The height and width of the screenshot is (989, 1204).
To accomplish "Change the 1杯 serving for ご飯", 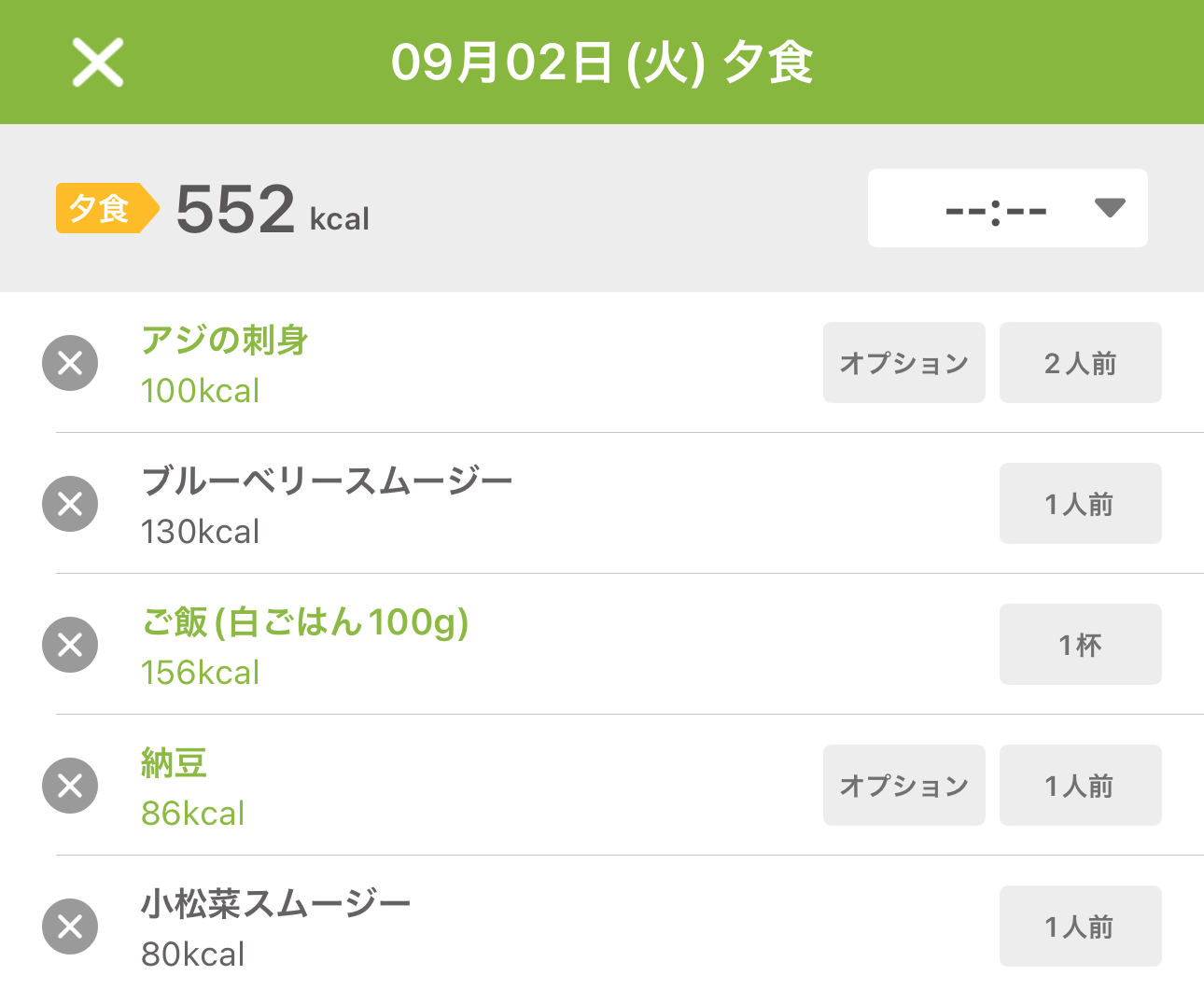I will coord(1081,645).
